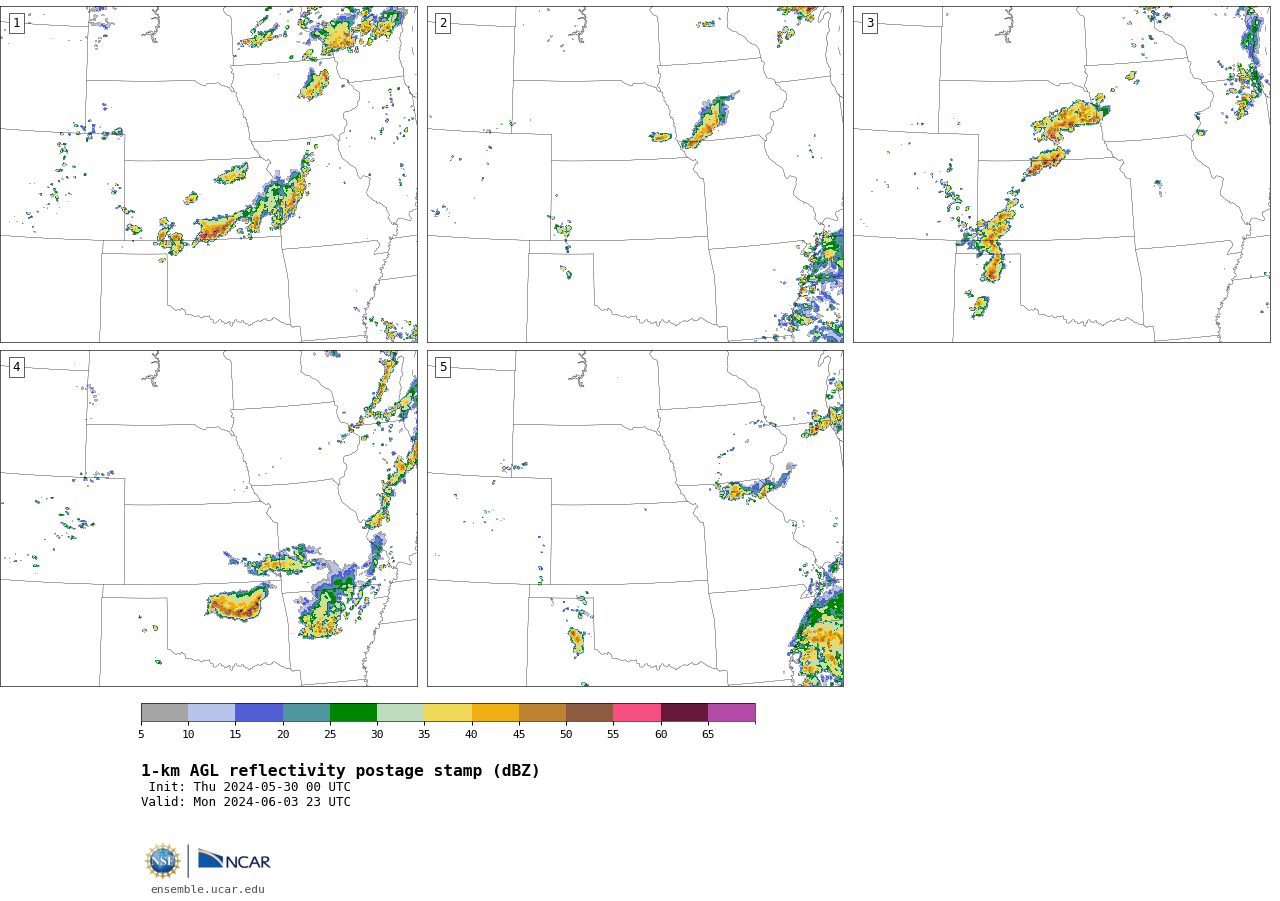Screen dimensions: 1280x901
Task: Open ensemble member 3 reflectivity map
Action: pos(1062,174)
